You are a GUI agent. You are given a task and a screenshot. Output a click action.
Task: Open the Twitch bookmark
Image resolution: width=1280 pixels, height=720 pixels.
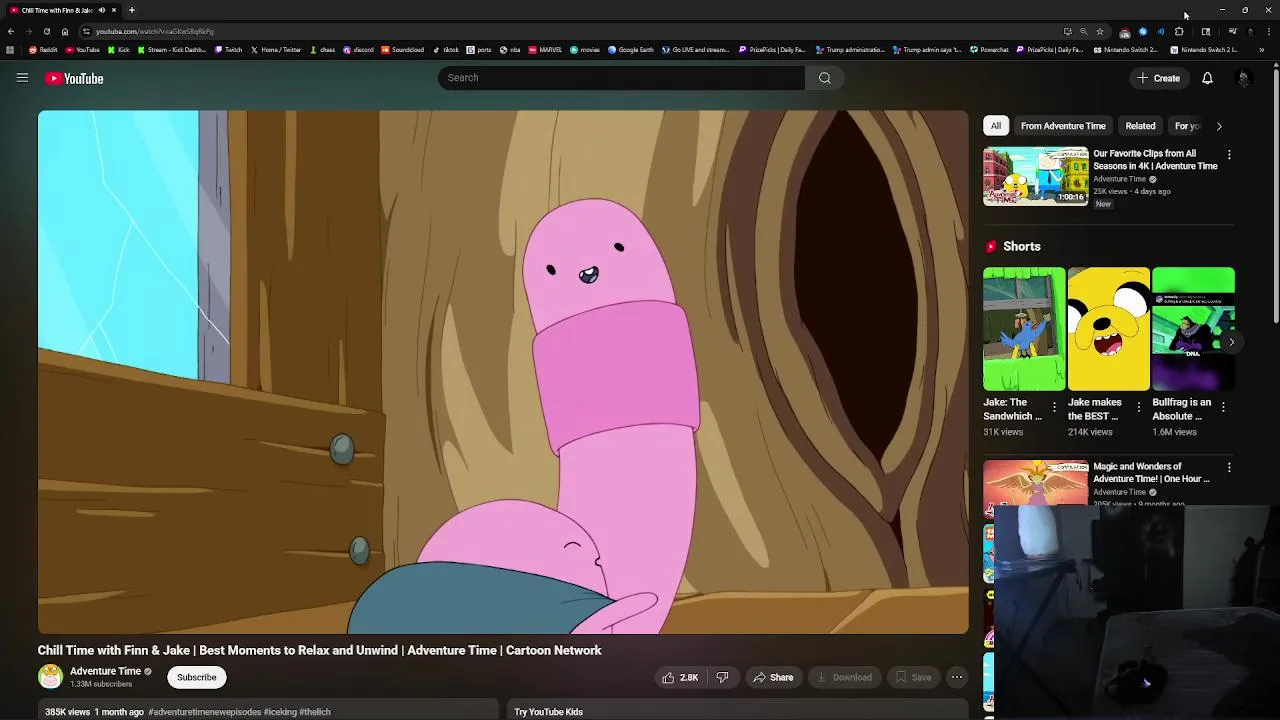[229, 49]
